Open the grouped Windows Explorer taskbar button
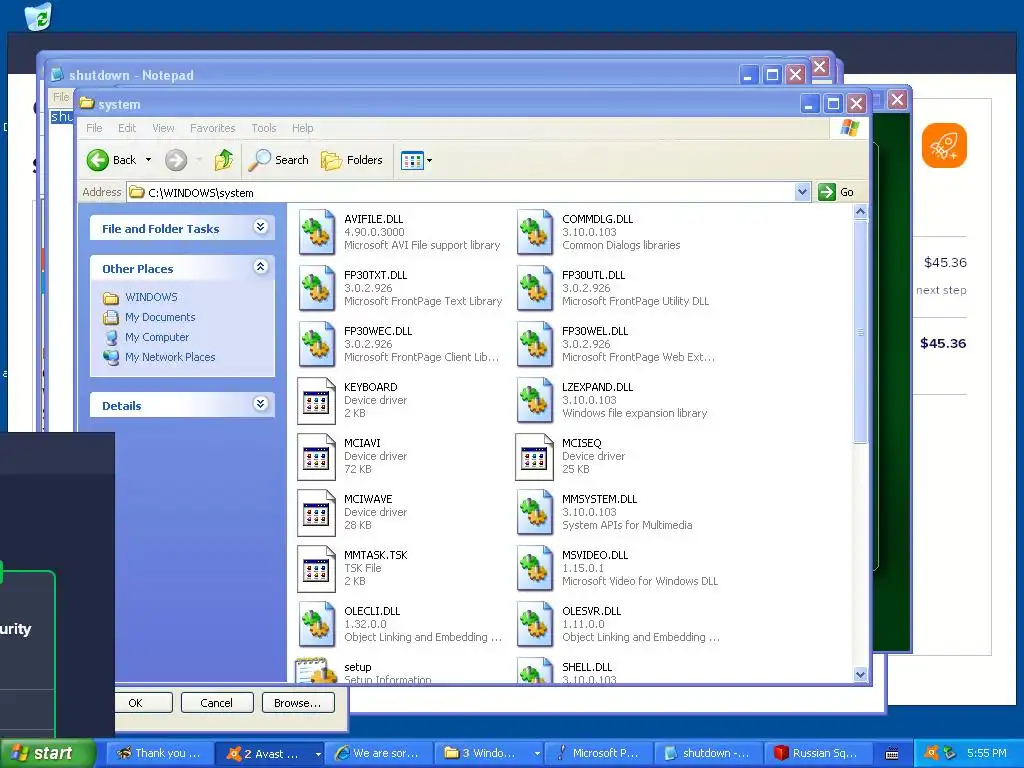 pyautogui.click(x=490, y=753)
